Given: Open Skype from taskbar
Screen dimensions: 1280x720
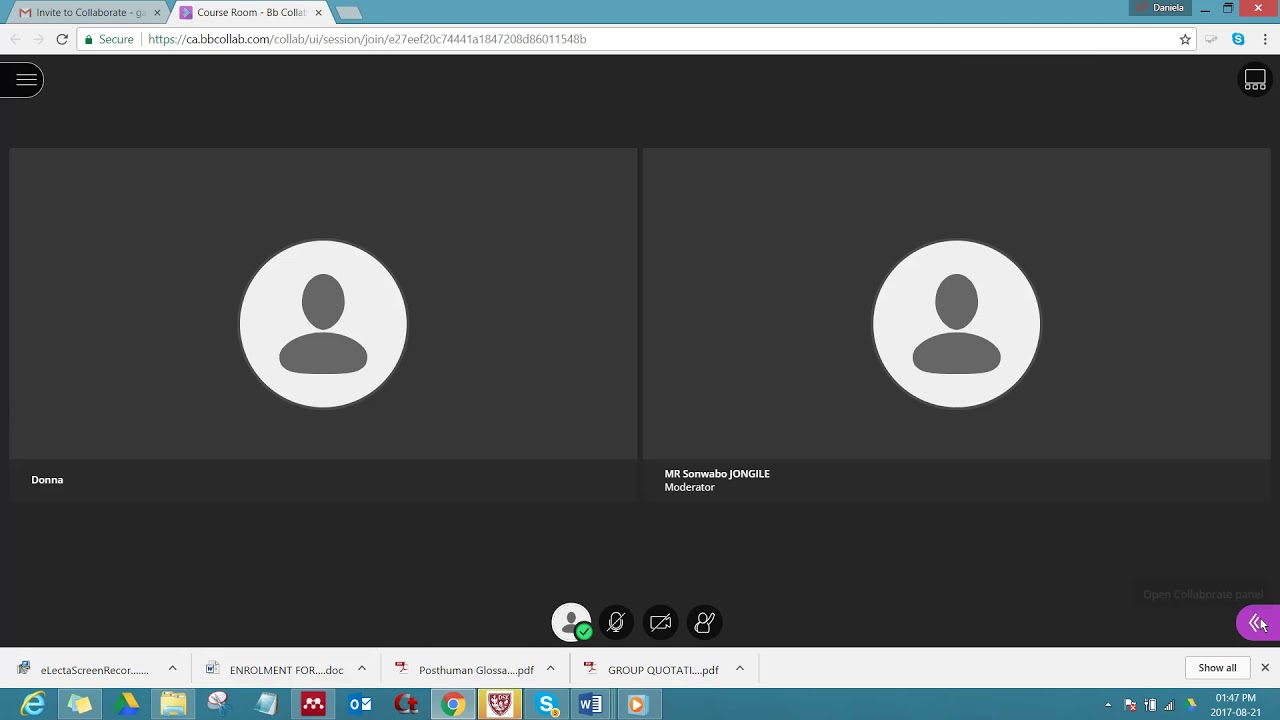Looking at the screenshot, I should [547, 704].
